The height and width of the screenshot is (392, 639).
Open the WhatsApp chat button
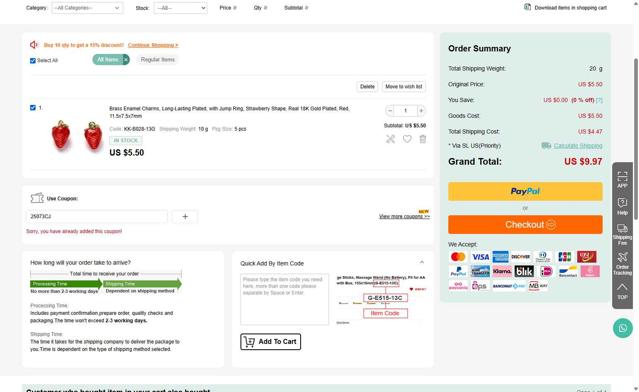(623, 328)
